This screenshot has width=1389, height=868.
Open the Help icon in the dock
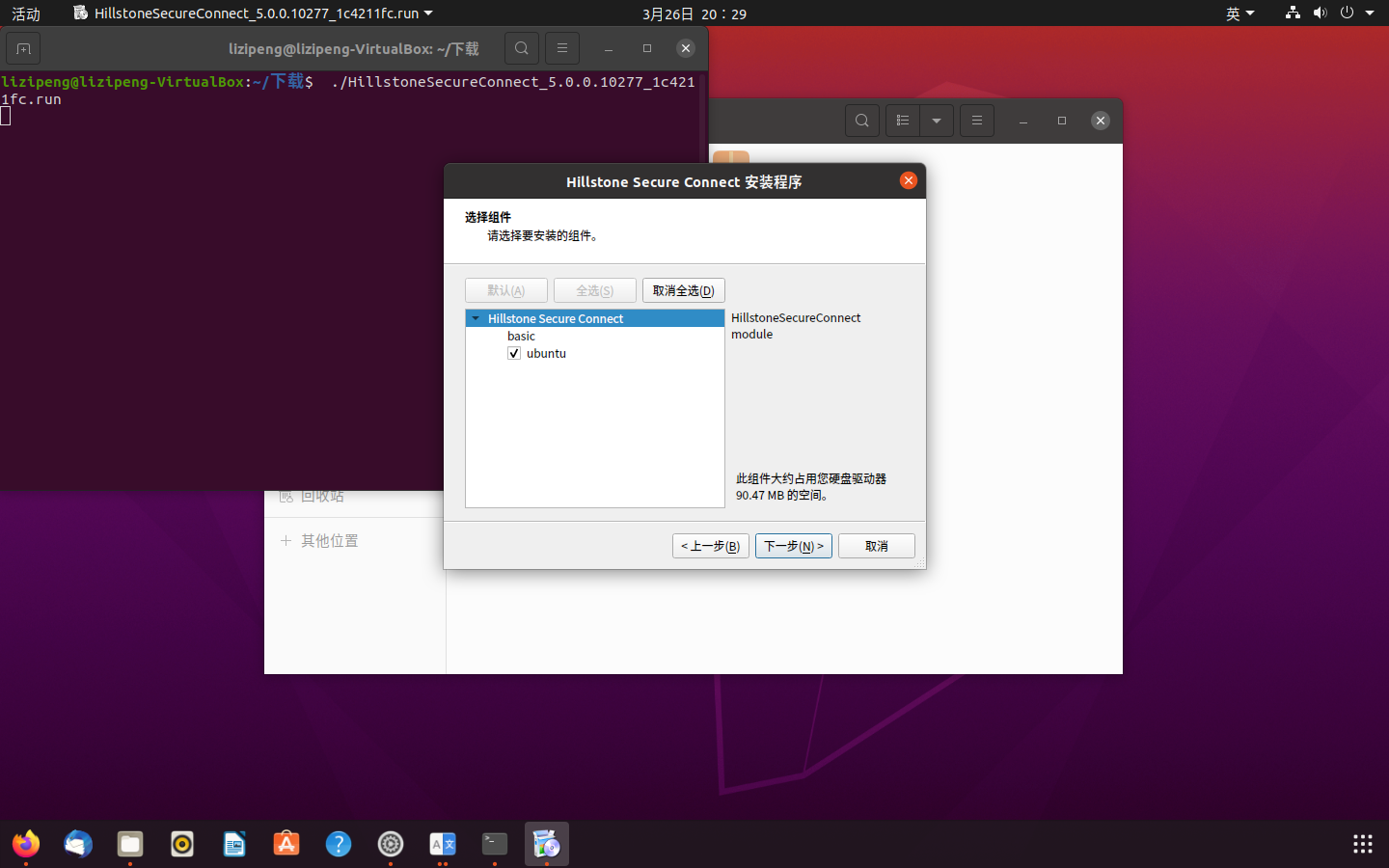tap(339, 844)
